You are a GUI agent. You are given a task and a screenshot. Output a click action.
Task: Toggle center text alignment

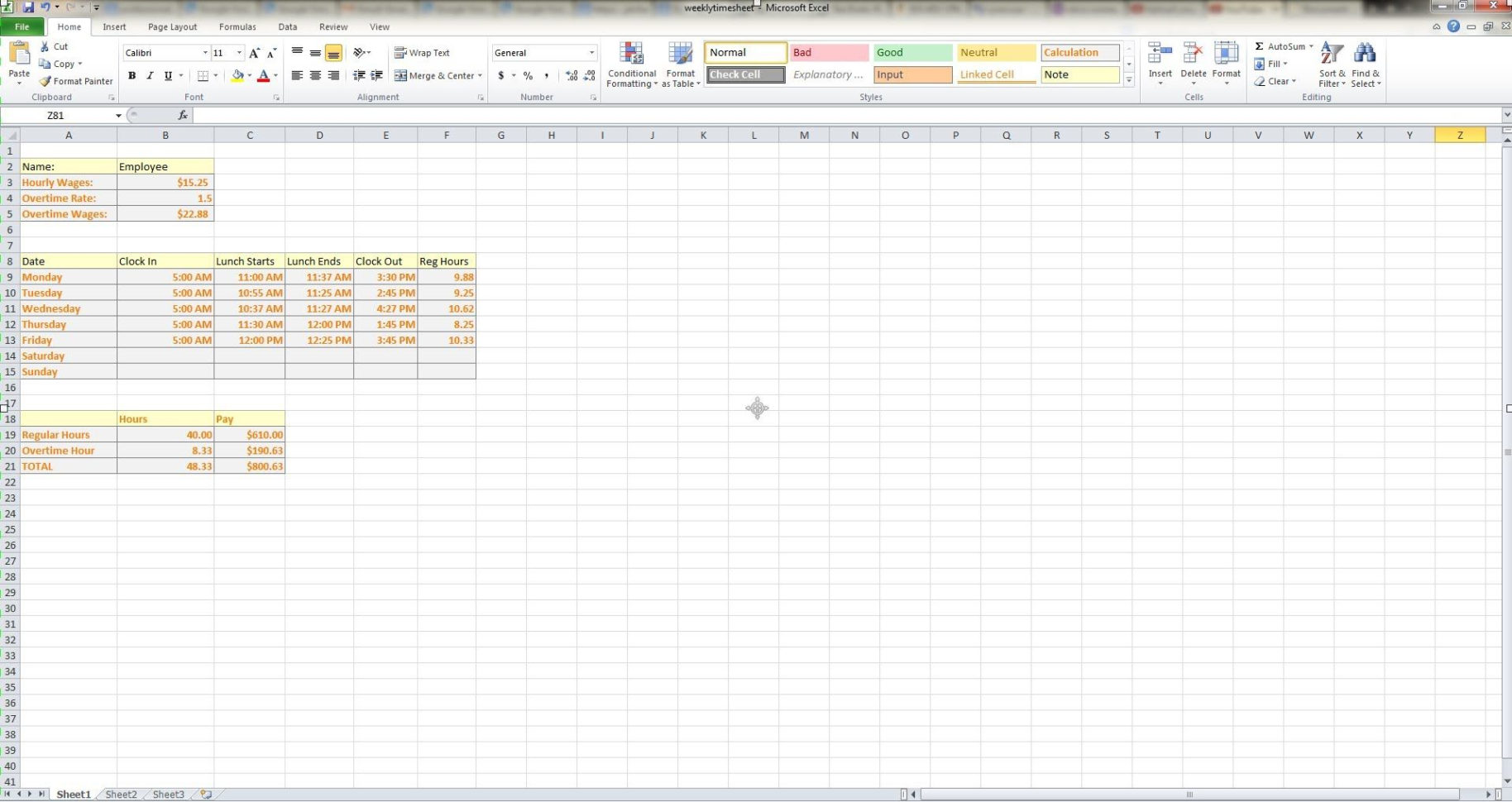click(314, 75)
